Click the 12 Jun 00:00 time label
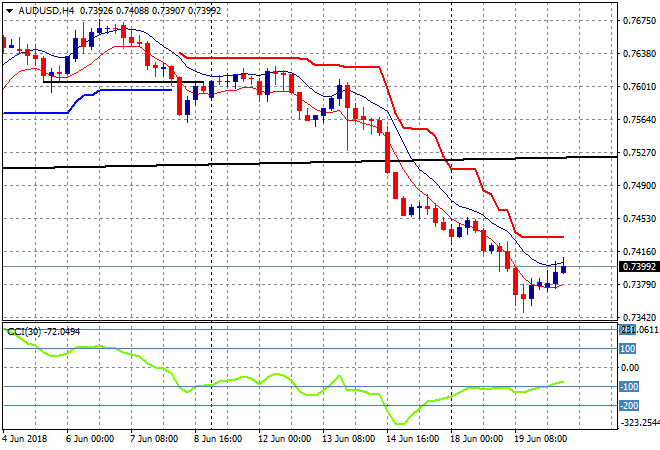Viewport: 660px width, 450px height. [284, 439]
